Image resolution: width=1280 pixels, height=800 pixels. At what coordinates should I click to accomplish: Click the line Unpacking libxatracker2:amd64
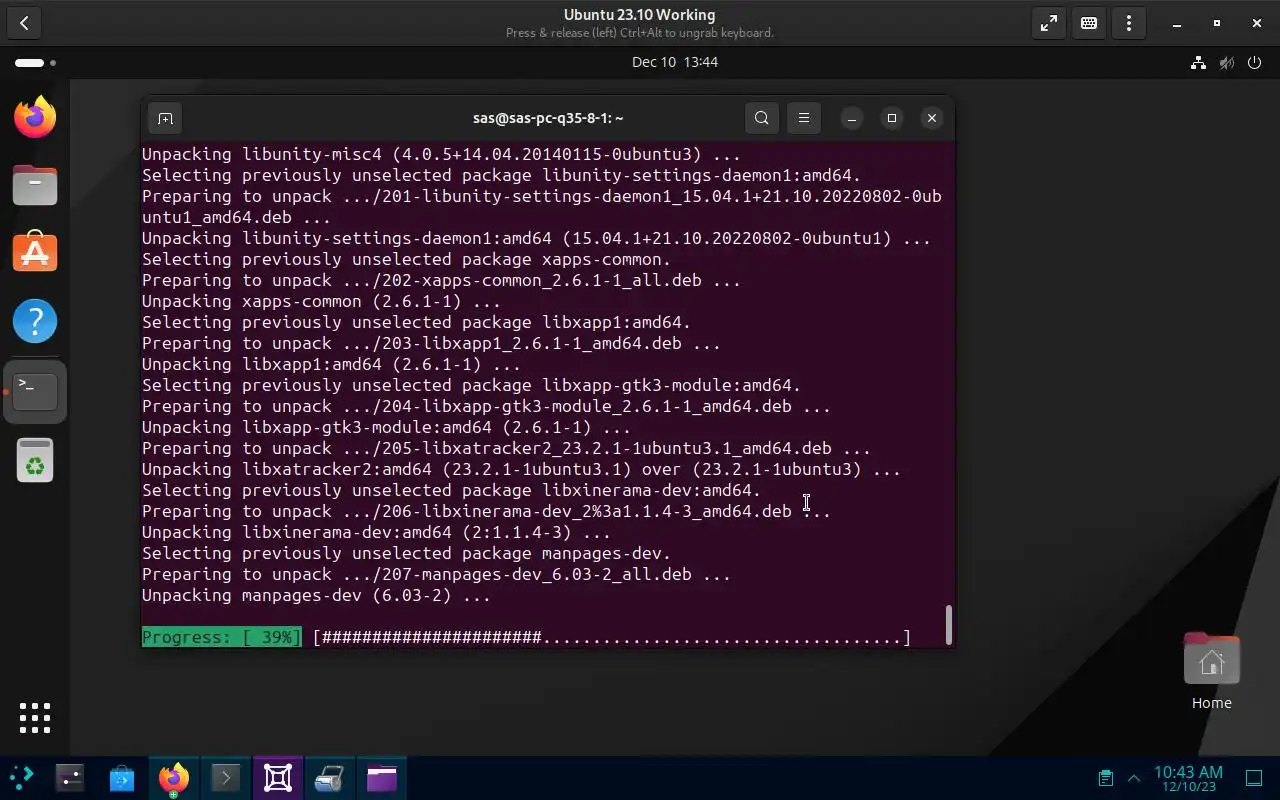coord(521,470)
